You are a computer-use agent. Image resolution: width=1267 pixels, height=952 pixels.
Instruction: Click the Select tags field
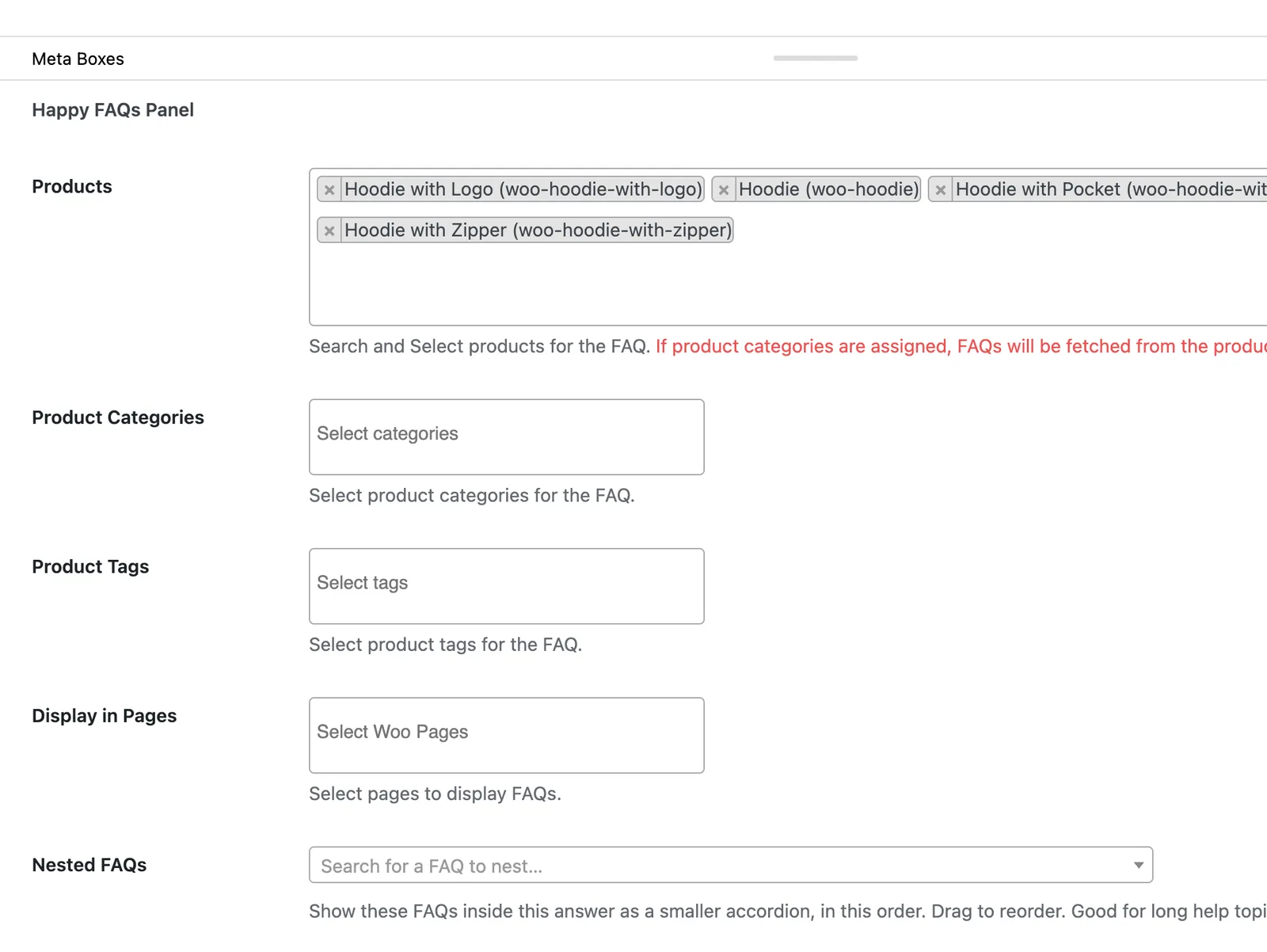pos(507,586)
